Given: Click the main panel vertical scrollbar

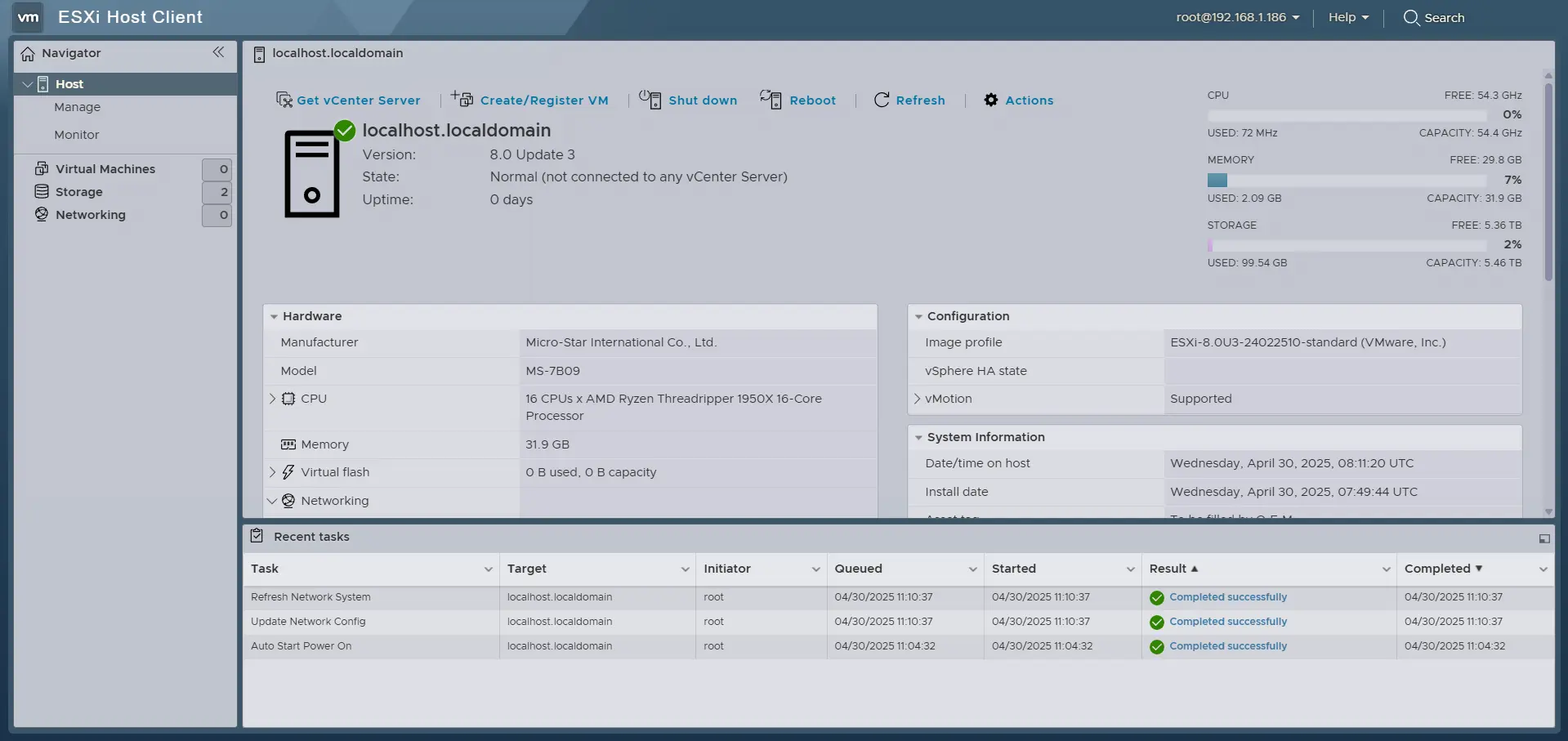Looking at the screenshot, I should (x=1548, y=181).
